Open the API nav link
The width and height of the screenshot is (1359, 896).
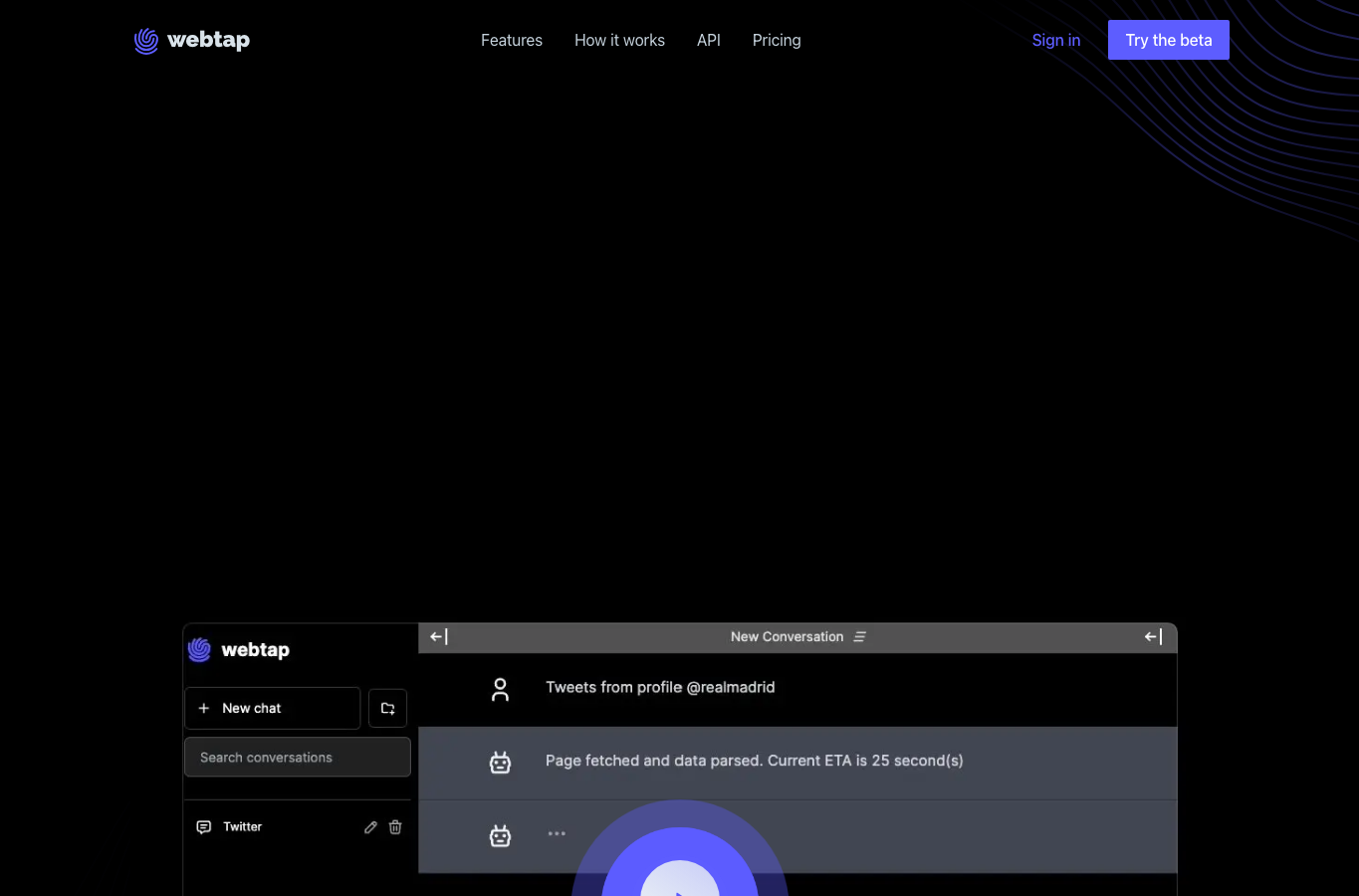709,40
